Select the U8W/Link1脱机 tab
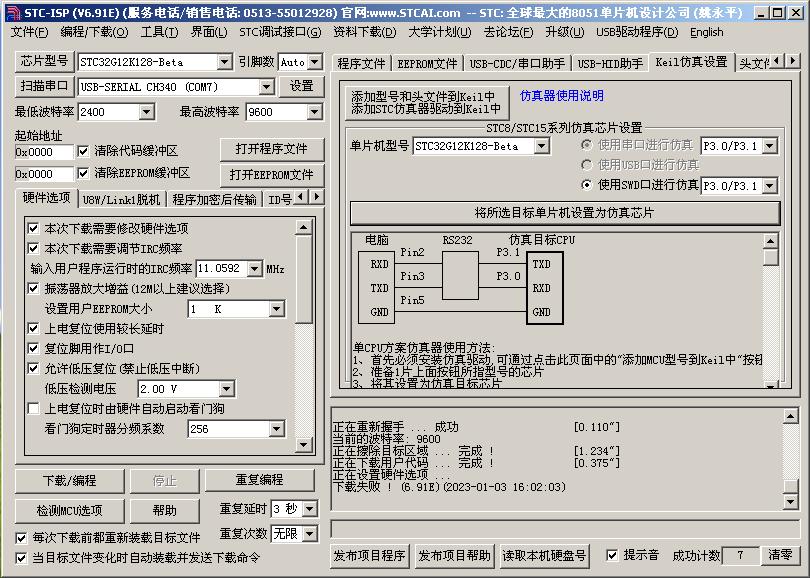The height and width of the screenshot is (578, 810). pos(121,199)
